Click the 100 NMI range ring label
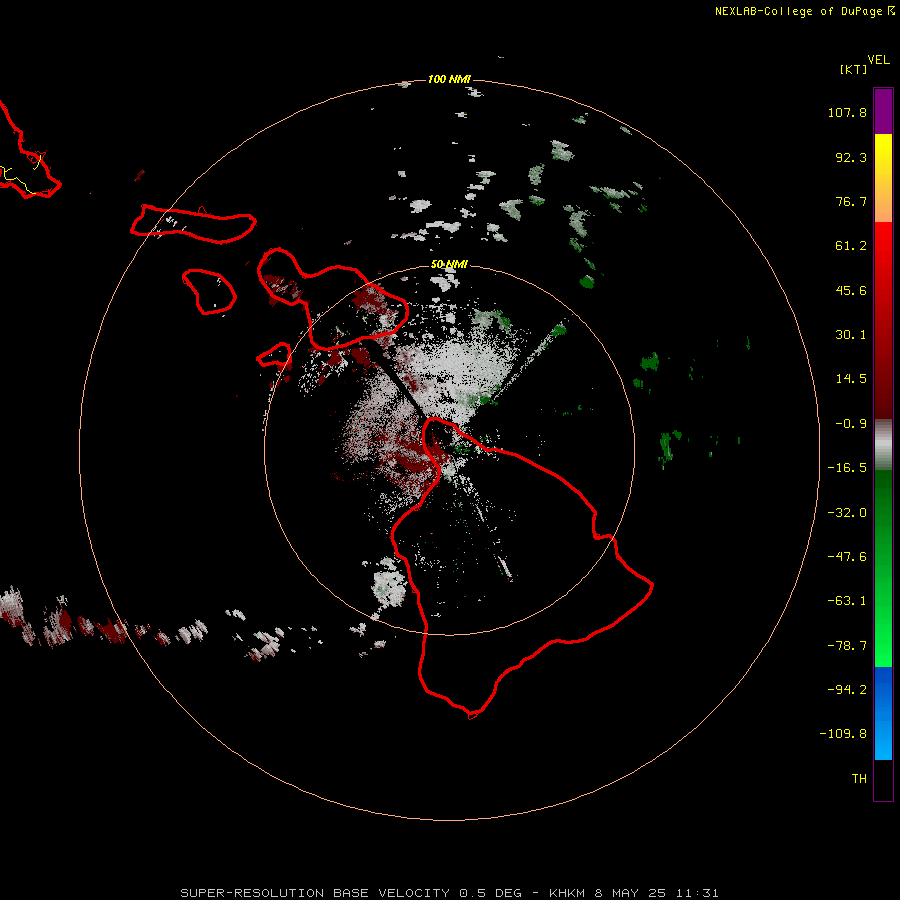Image resolution: width=900 pixels, height=900 pixels. click(x=449, y=79)
